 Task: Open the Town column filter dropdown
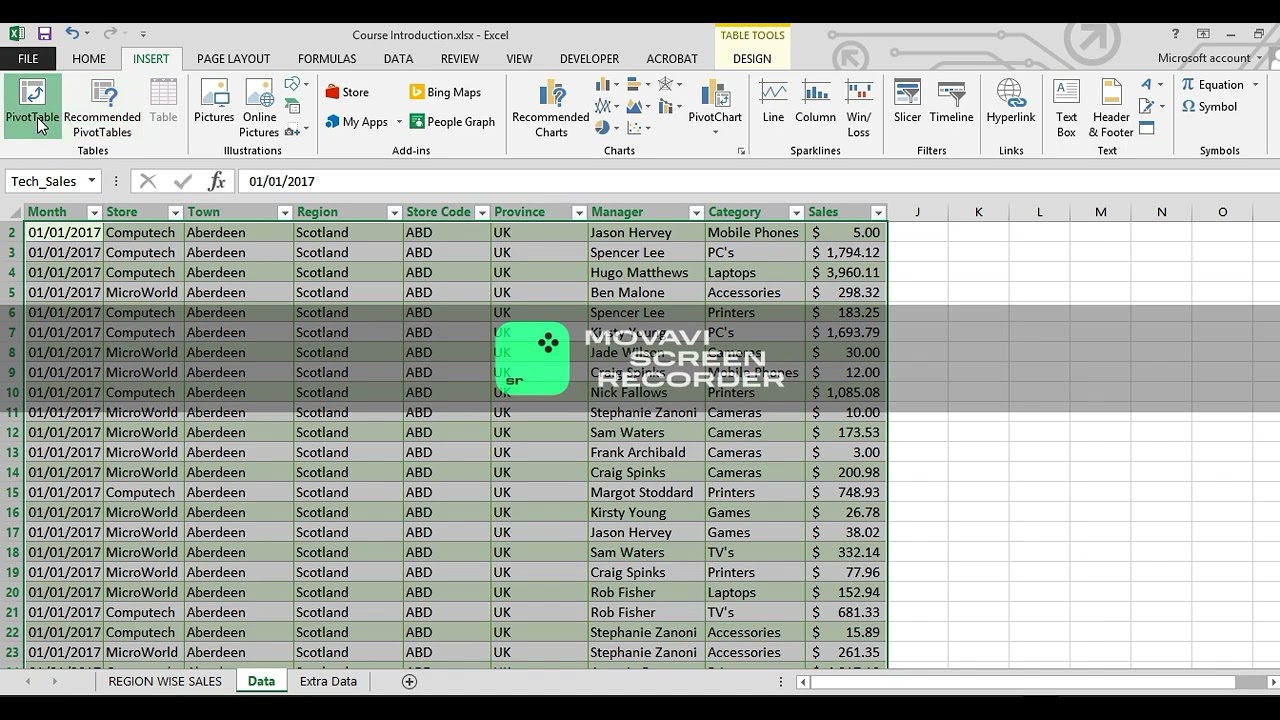[x=284, y=213]
